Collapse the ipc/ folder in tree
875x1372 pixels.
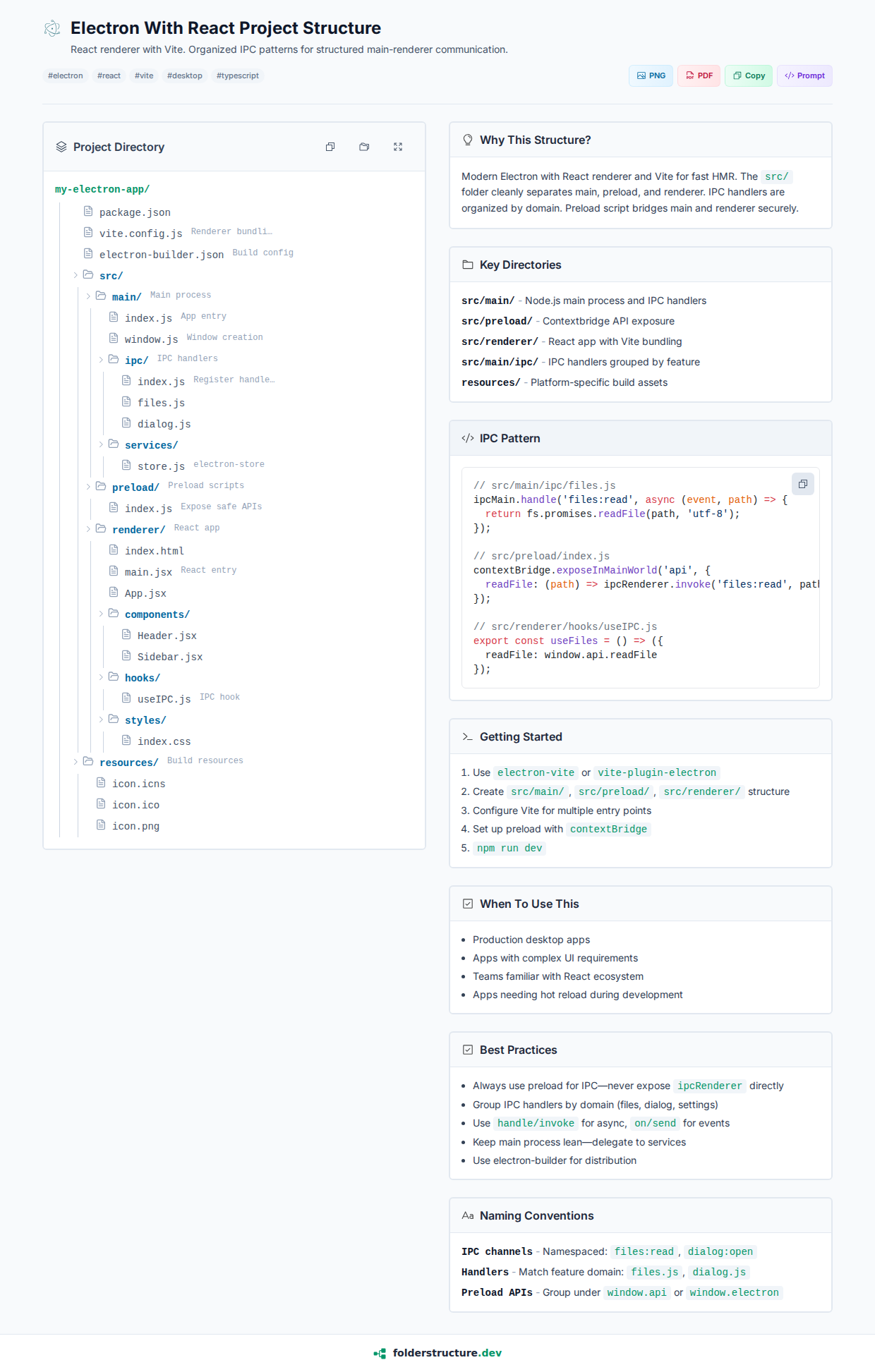[101, 360]
